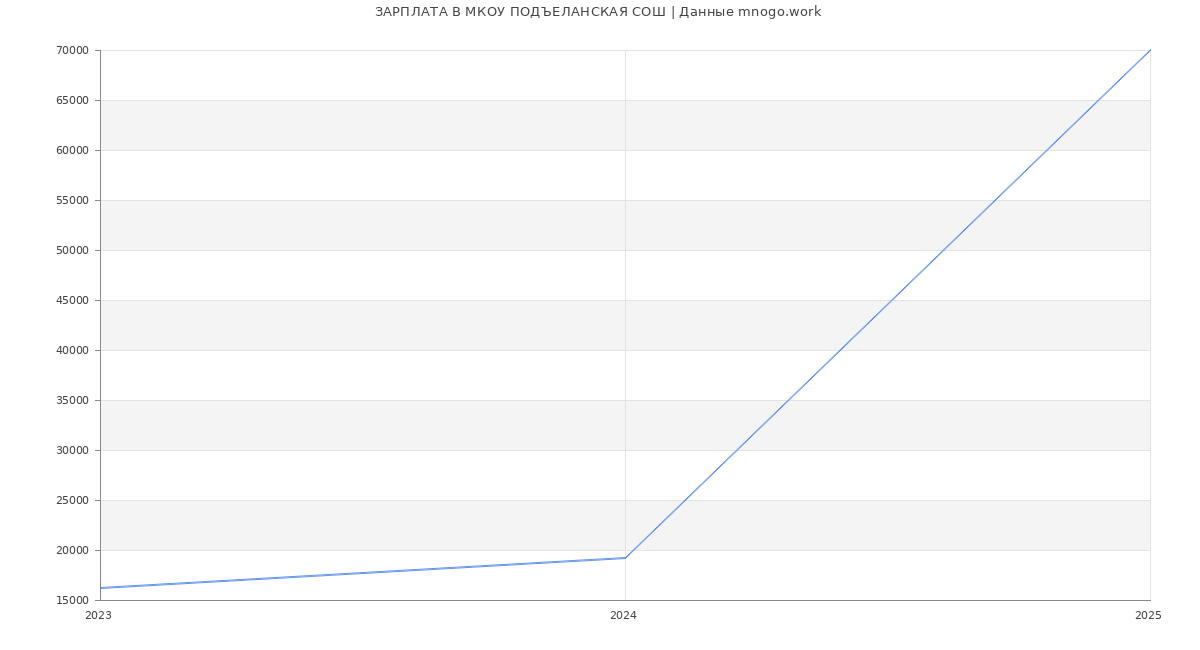Click the line's peak point at 2025
This screenshot has width=1200, height=650.
[x=1150, y=50]
